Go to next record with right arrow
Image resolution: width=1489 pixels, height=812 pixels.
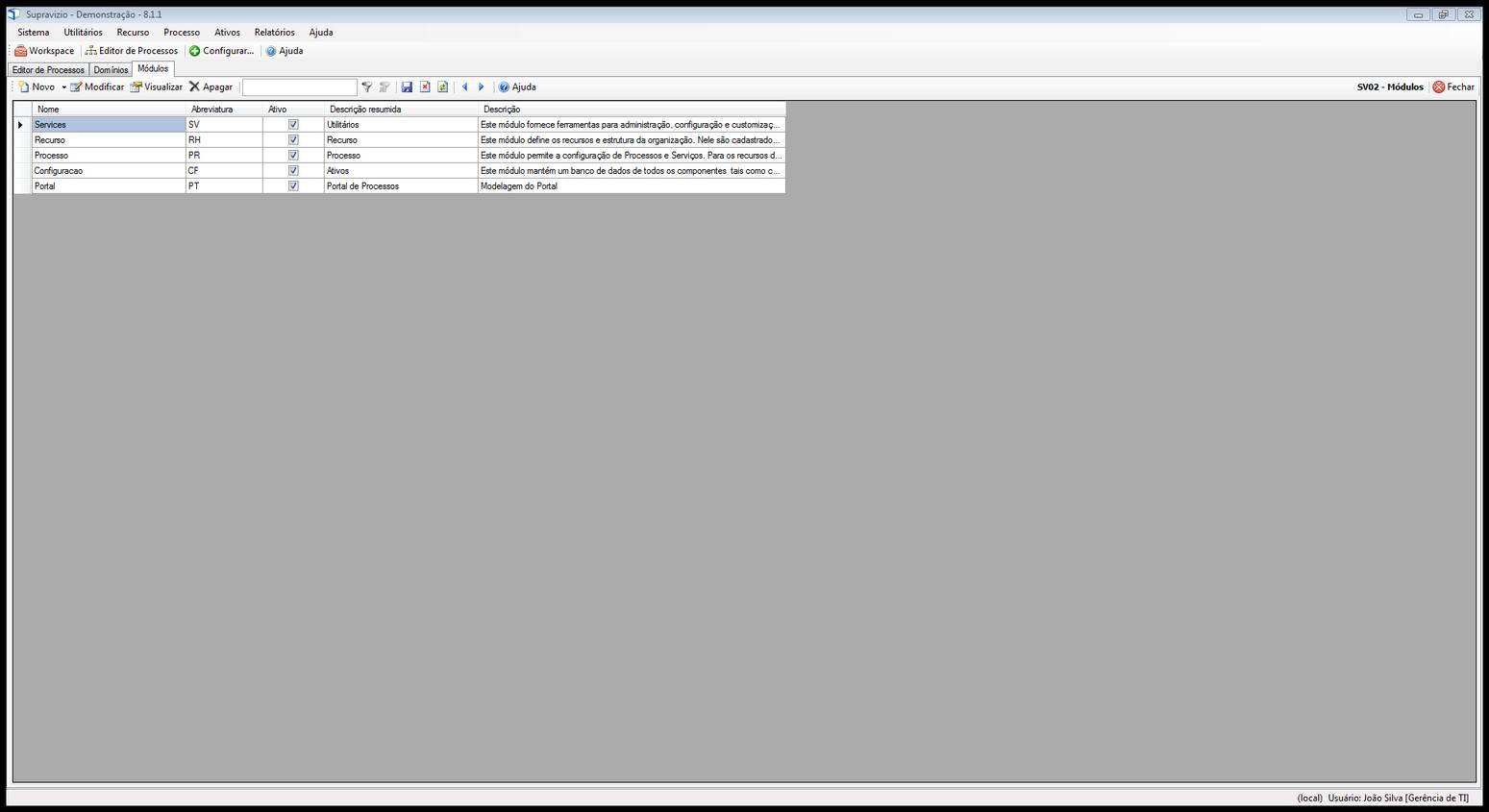tap(482, 86)
